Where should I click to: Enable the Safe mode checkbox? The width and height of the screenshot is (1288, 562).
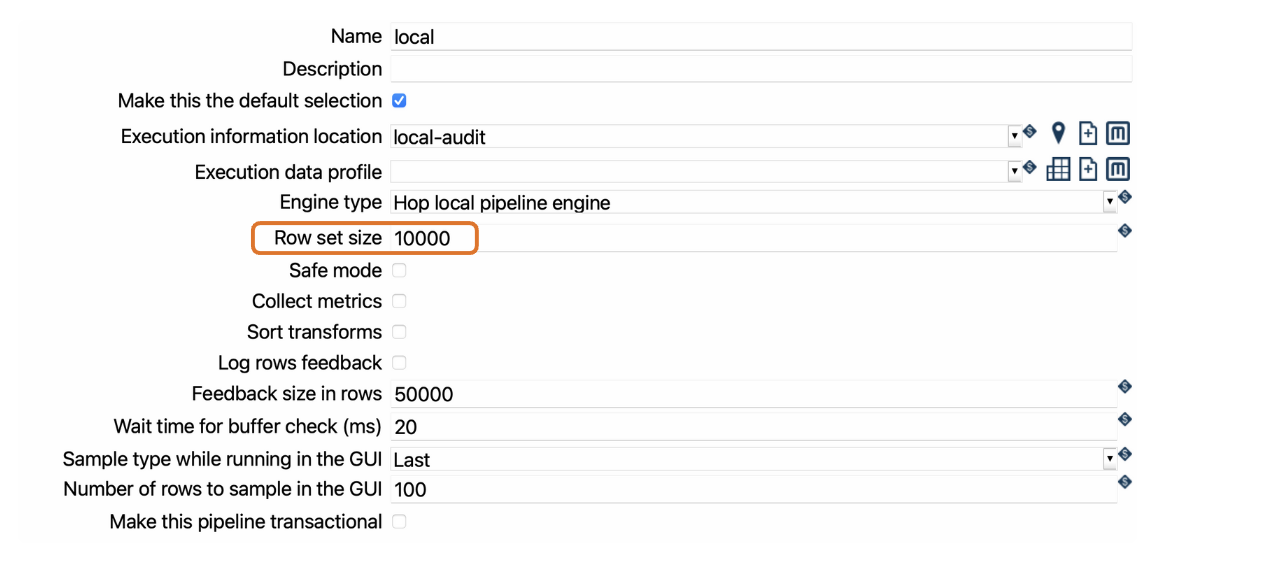tap(399, 270)
